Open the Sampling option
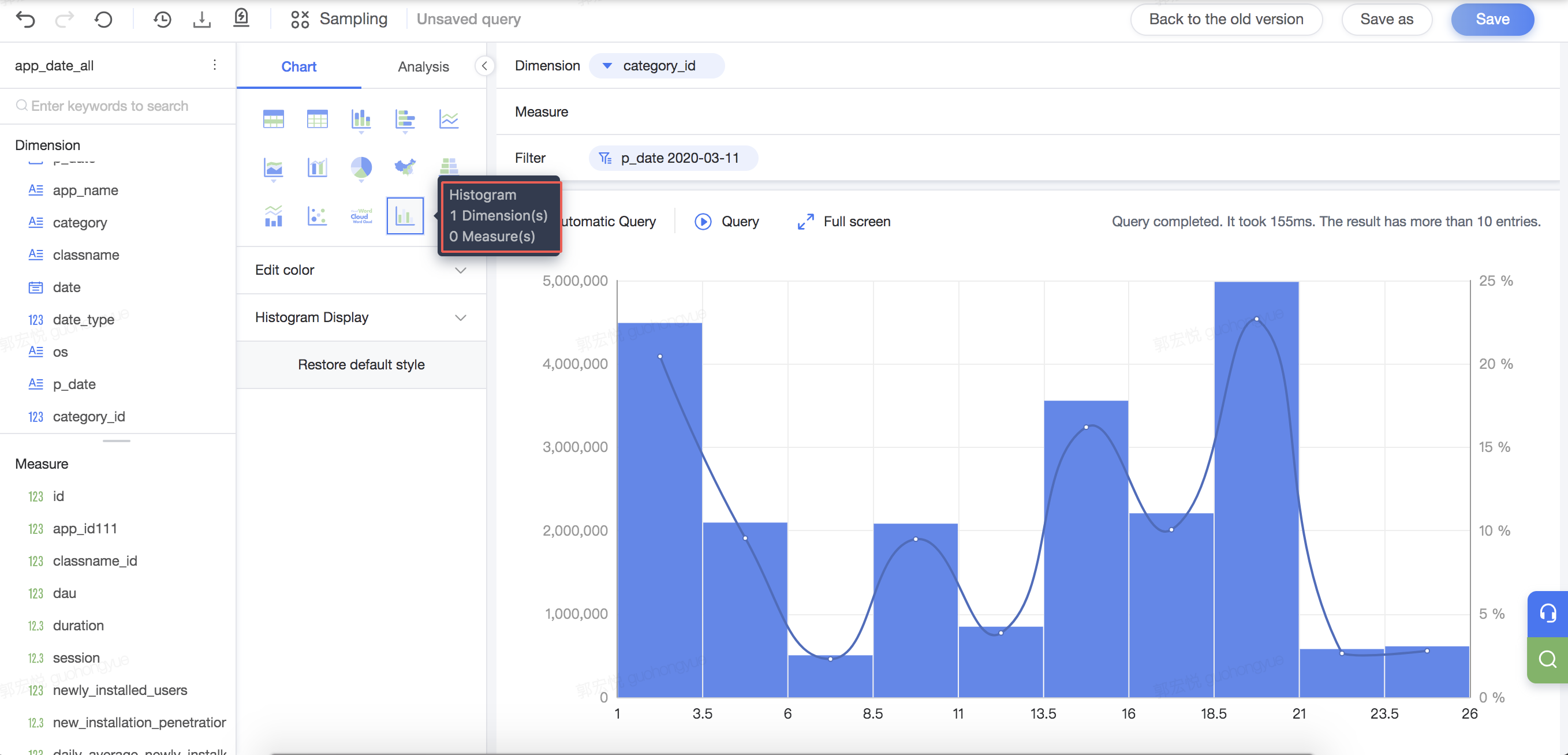Image resolution: width=1568 pixels, height=755 pixels. (x=339, y=19)
